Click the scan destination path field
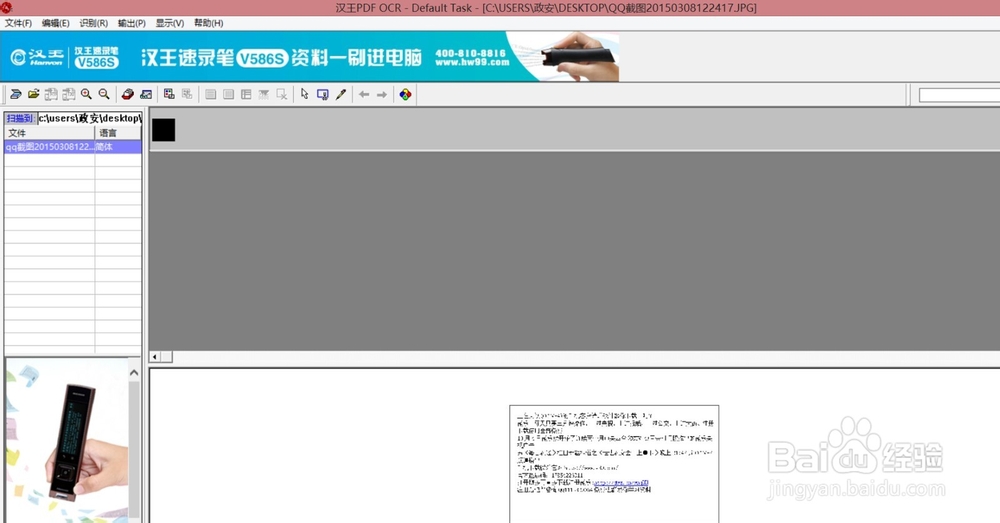This screenshot has width=1000, height=523. 89,118
